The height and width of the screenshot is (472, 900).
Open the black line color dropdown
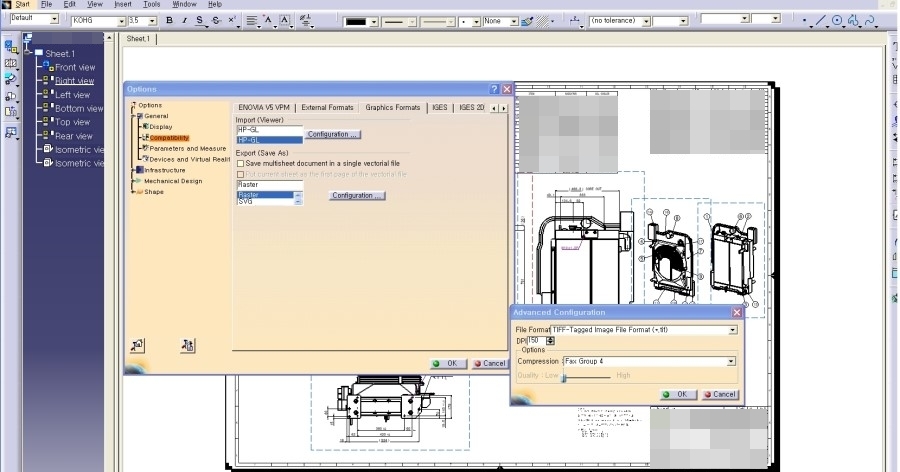pos(374,22)
